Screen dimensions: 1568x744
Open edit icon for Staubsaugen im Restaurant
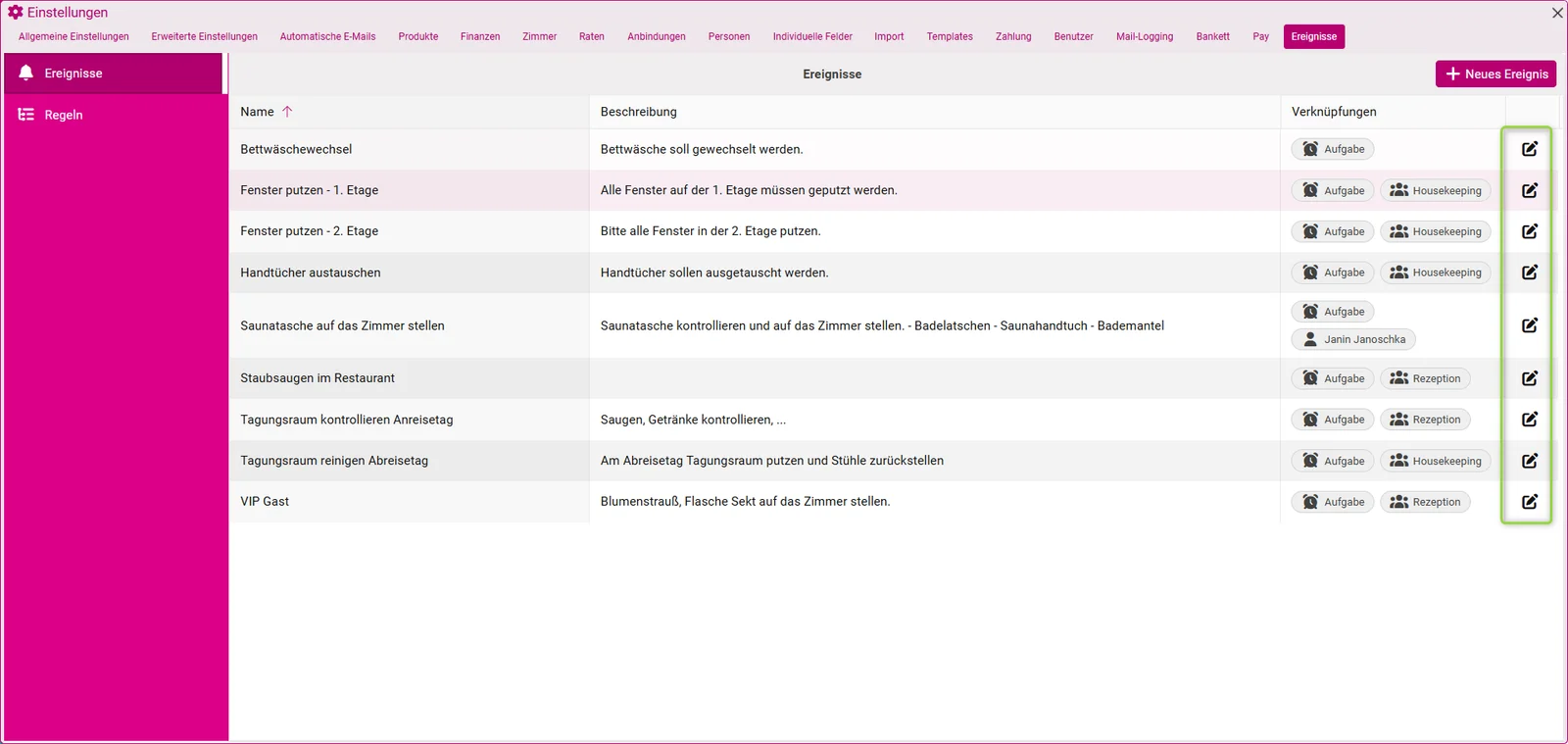[x=1529, y=378]
